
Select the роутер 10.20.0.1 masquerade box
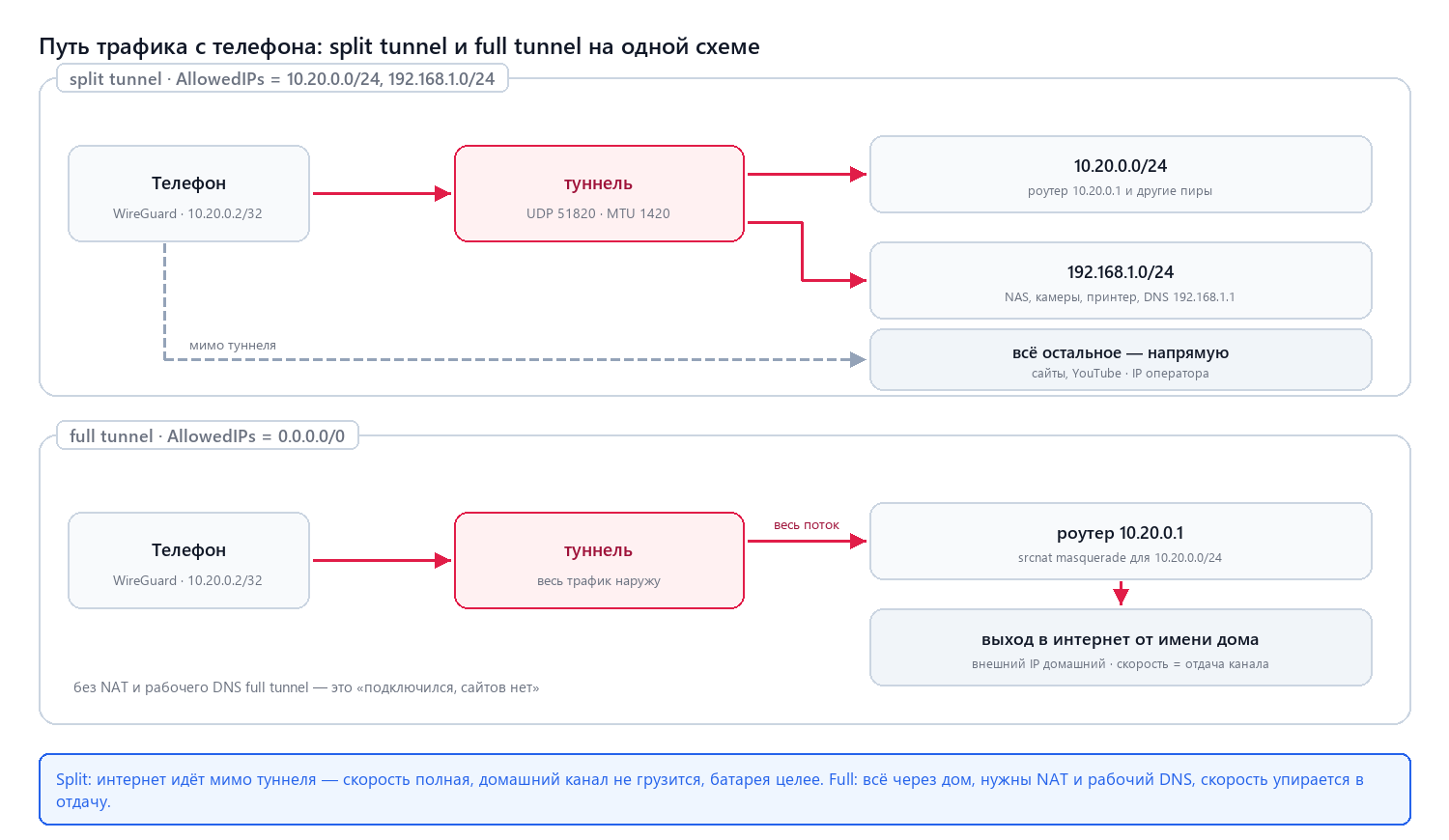click(x=1121, y=541)
